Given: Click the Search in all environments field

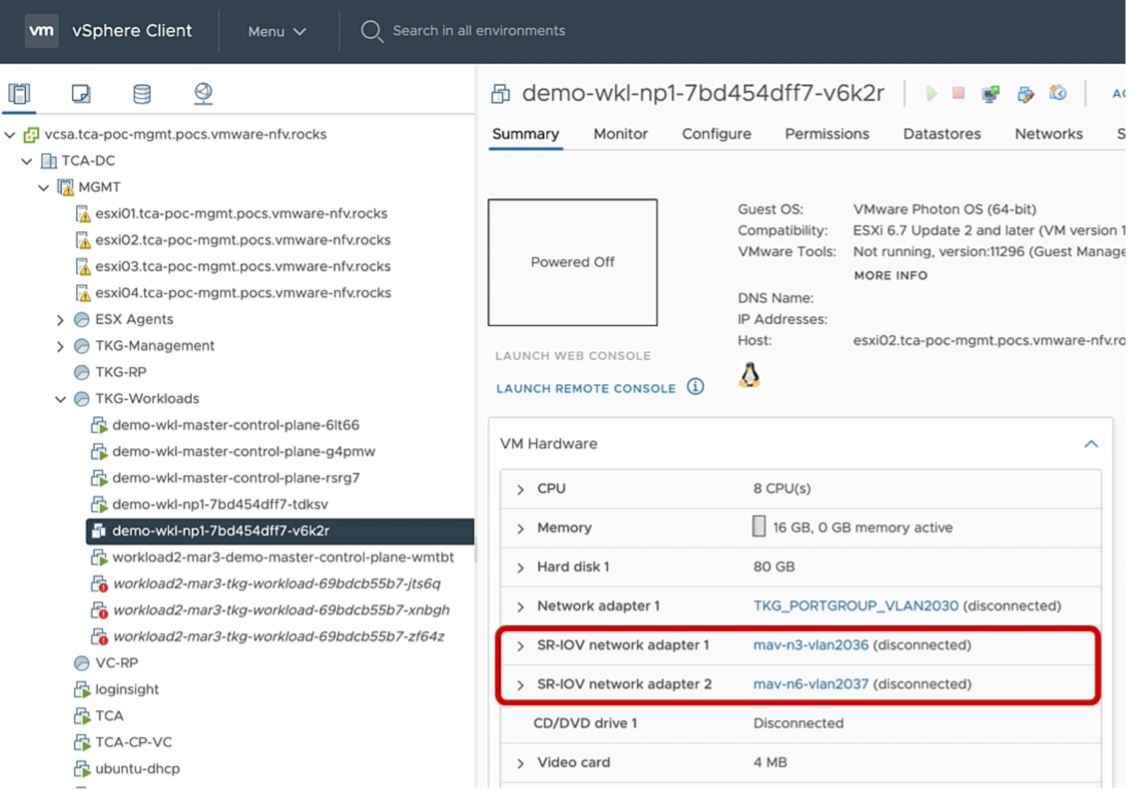Looking at the screenshot, I should point(478,31).
